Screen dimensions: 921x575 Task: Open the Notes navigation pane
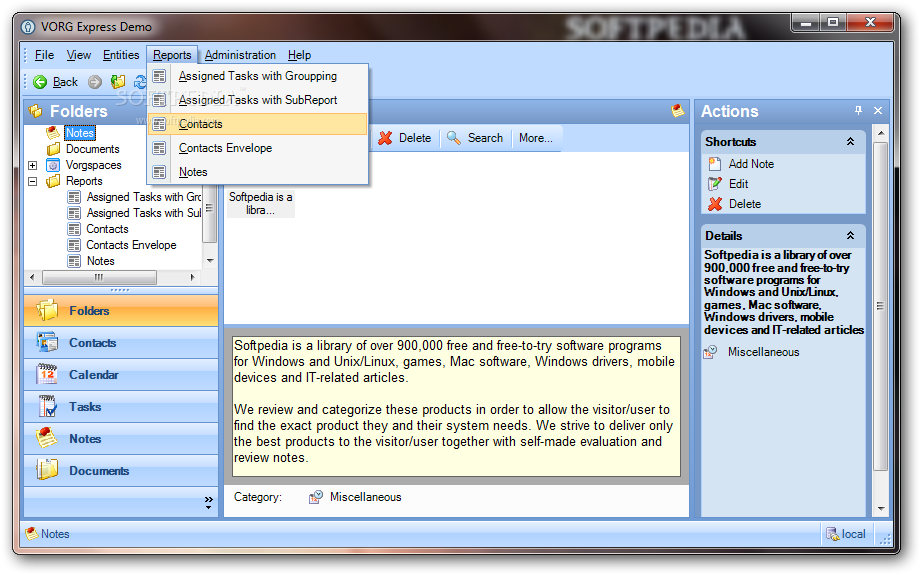(121, 439)
